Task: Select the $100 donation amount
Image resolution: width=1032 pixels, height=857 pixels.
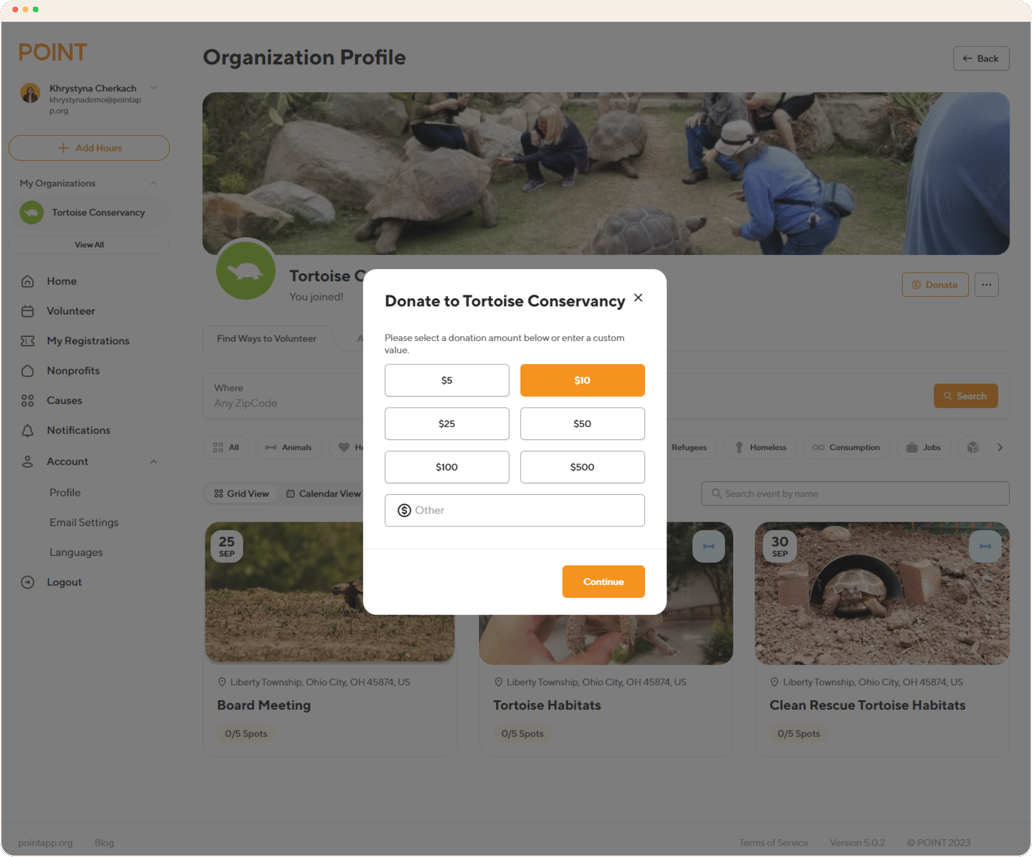Action: [x=447, y=467]
